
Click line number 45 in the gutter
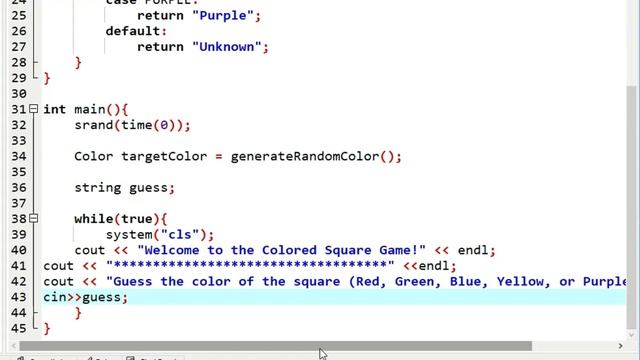(x=19, y=329)
